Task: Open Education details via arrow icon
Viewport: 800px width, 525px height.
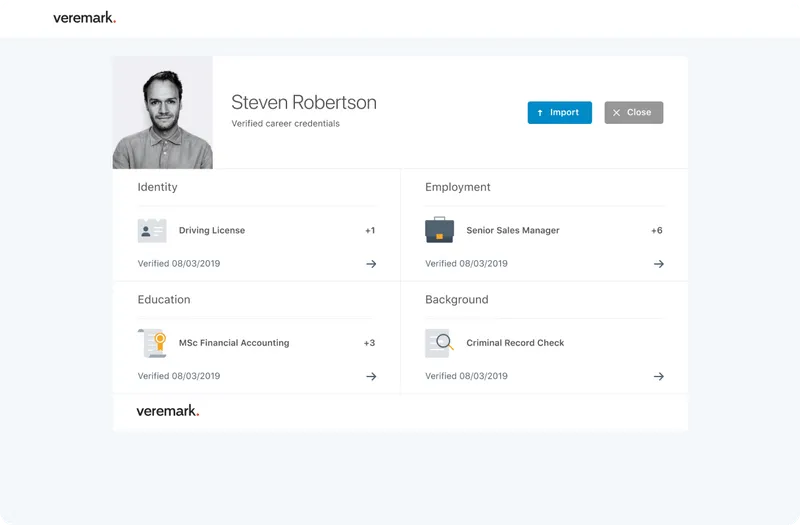Action: (371, 376)
